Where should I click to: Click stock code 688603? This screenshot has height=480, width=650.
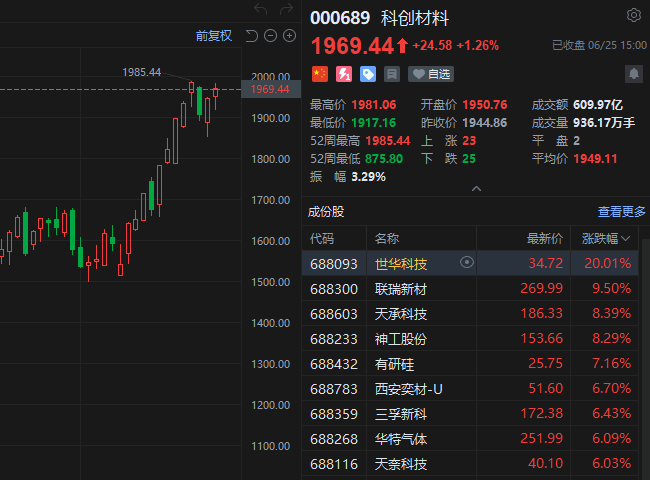[334, 314]
